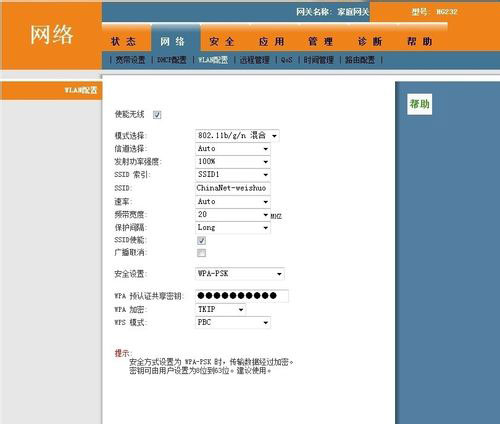Viewport: 500px width, 424px height.
Task: Open the 应用 tab
Action: (x=271, y=42)
